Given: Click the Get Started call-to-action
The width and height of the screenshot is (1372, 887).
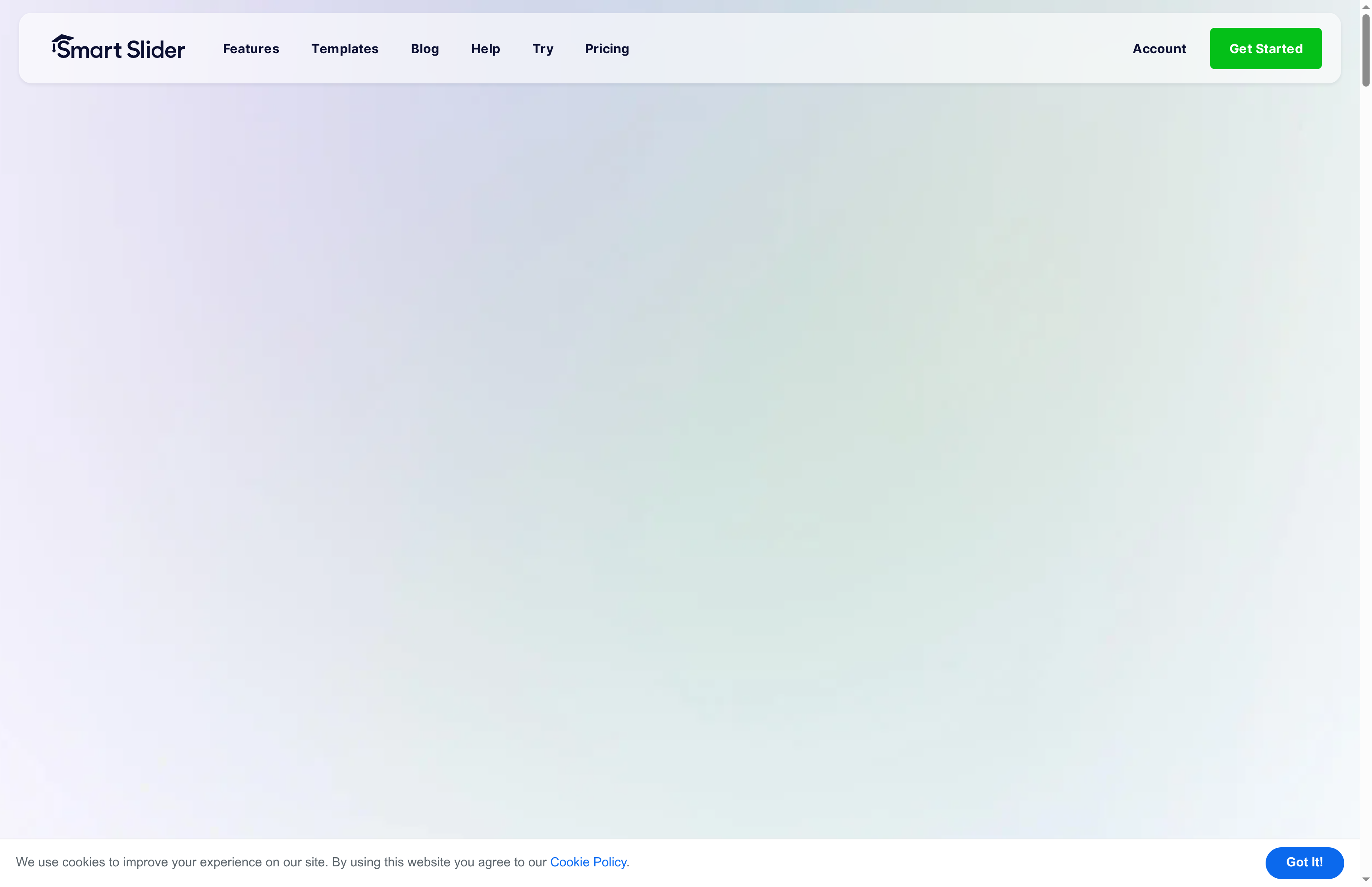Looking at the screenshot, I should [x=1266, y=48].
